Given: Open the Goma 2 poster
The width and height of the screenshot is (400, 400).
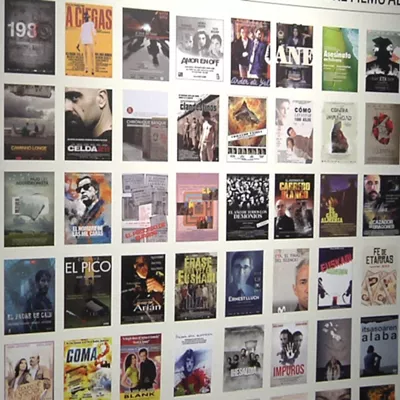Looking at the screenshot, I should click(x=88, y=369).
